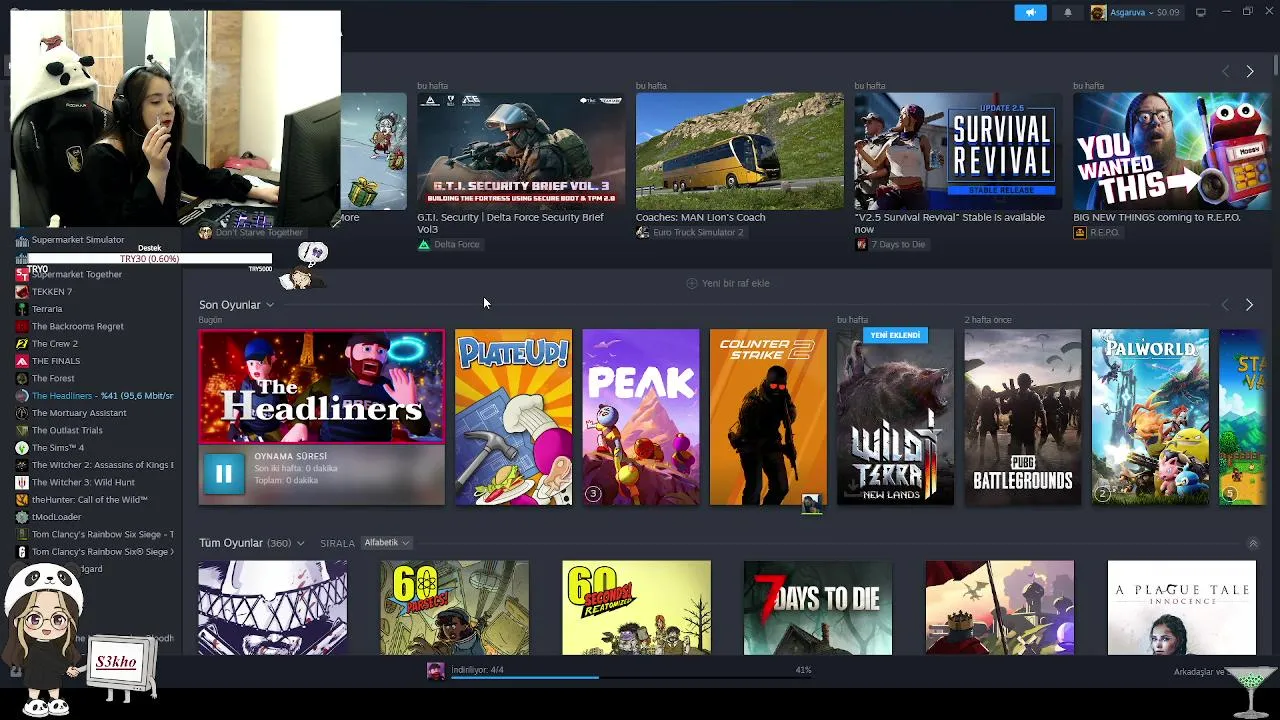Open the Asgaruva profile avatar
The width and height of the screenshot is (1280, 720).
(1098, 12)
